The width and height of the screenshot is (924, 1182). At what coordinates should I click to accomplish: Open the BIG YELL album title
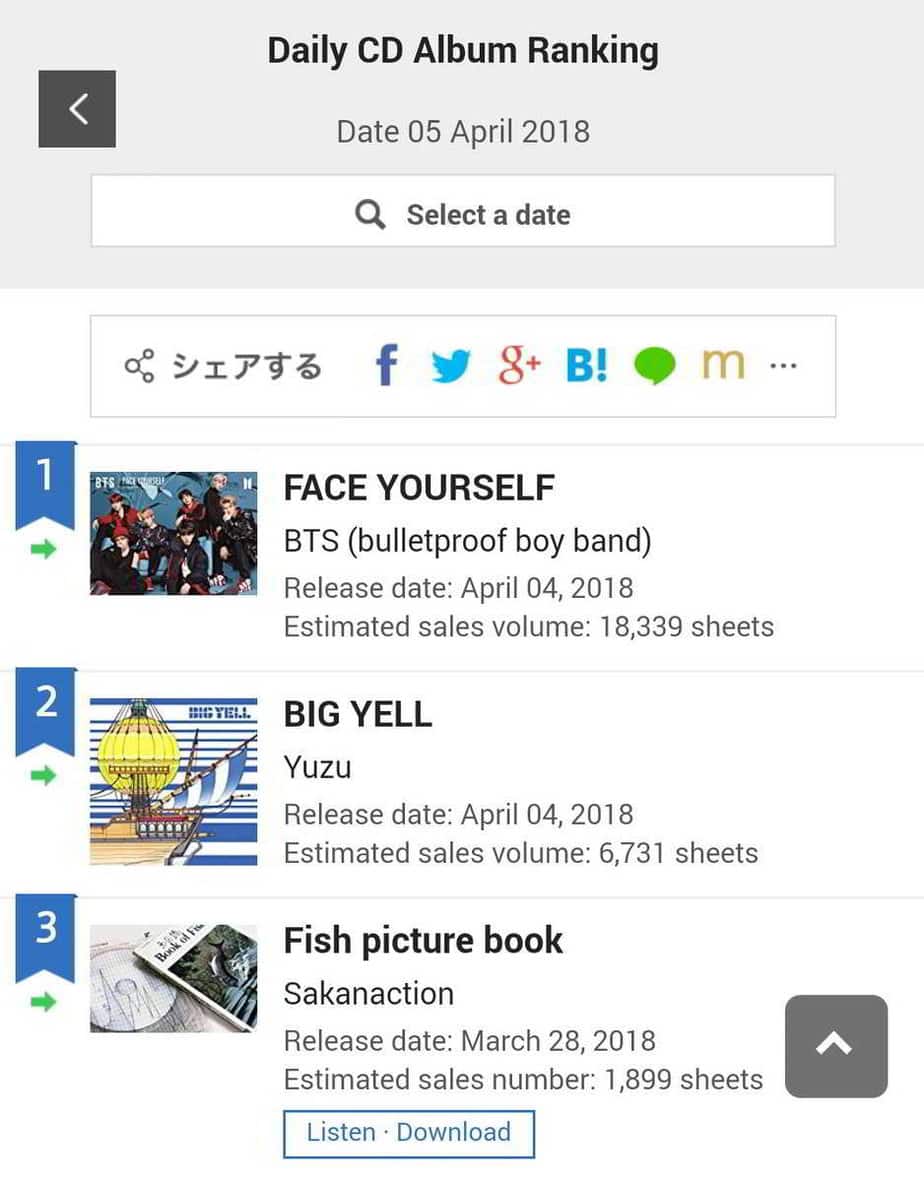click(358, 714)
